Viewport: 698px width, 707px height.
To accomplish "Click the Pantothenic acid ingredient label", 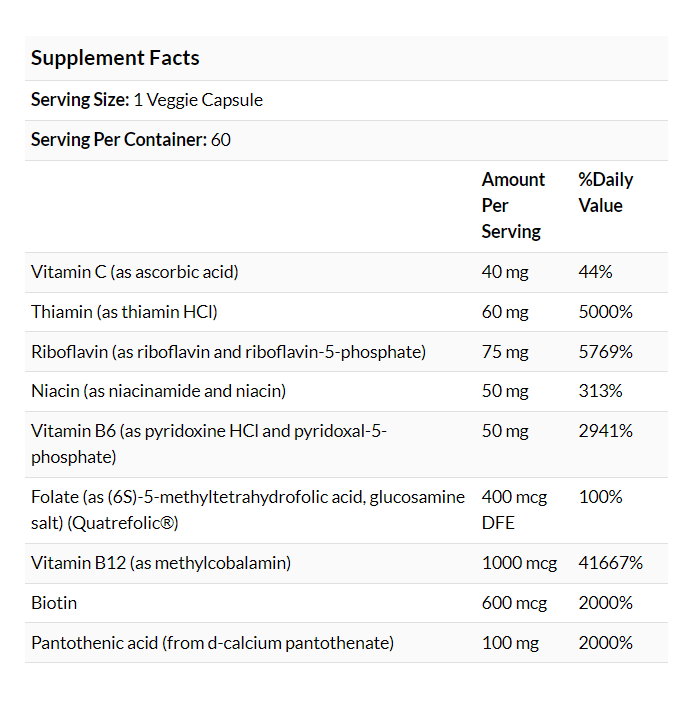I will click(212, 643).
